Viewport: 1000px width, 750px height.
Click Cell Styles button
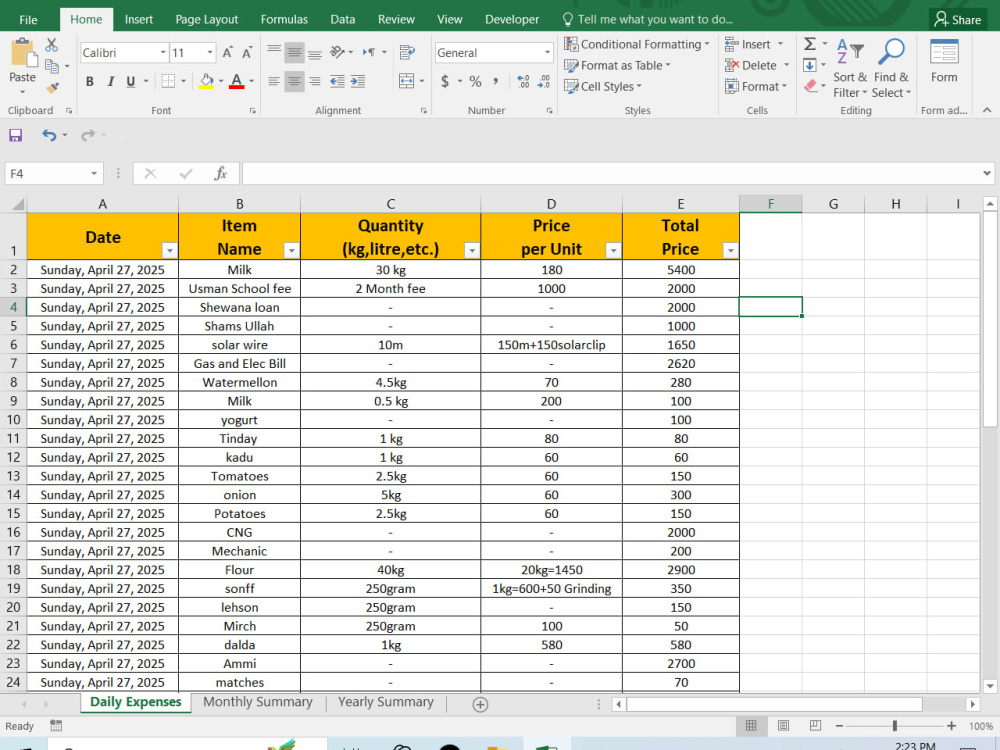[603, 86]
